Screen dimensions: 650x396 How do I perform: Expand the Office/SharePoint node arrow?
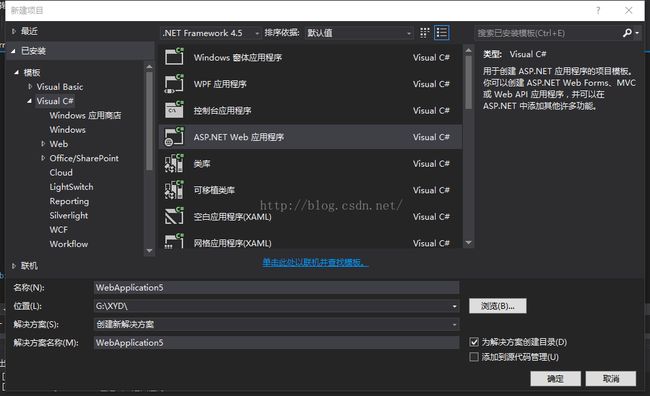click(43, 158)
